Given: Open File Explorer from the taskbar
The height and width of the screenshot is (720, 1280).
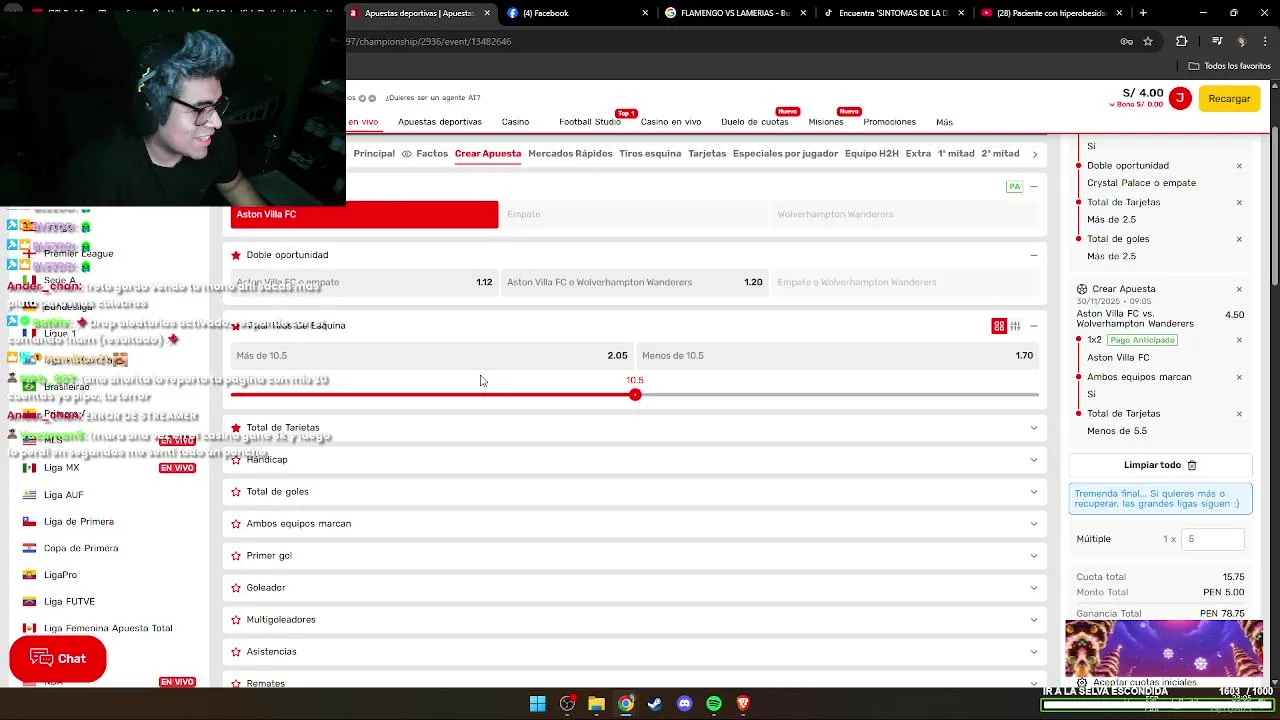Looking at the screenshot, I should point(596,704).
